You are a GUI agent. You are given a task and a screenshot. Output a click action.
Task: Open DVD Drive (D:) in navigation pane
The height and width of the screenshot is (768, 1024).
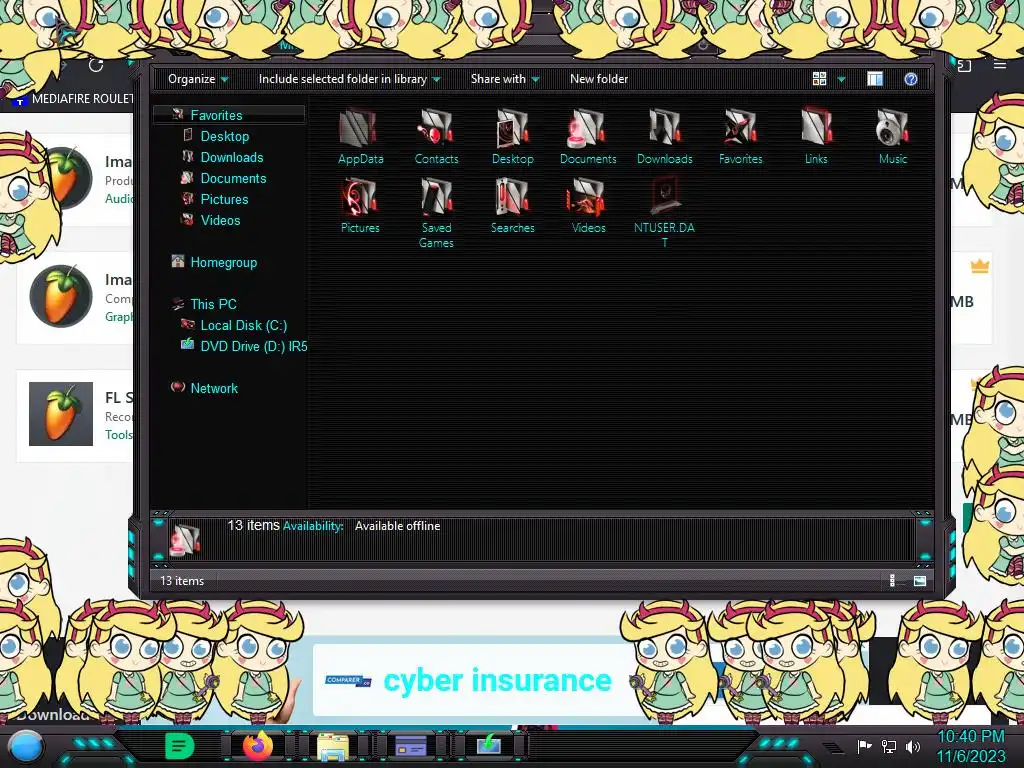pyautogui.click(x=253, y=346)
